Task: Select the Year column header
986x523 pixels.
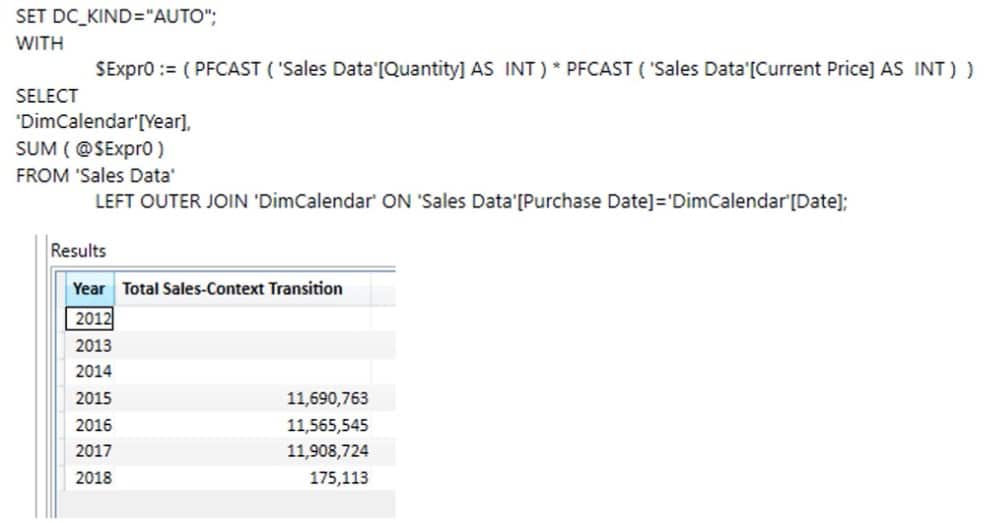Action: pos(89,289)
